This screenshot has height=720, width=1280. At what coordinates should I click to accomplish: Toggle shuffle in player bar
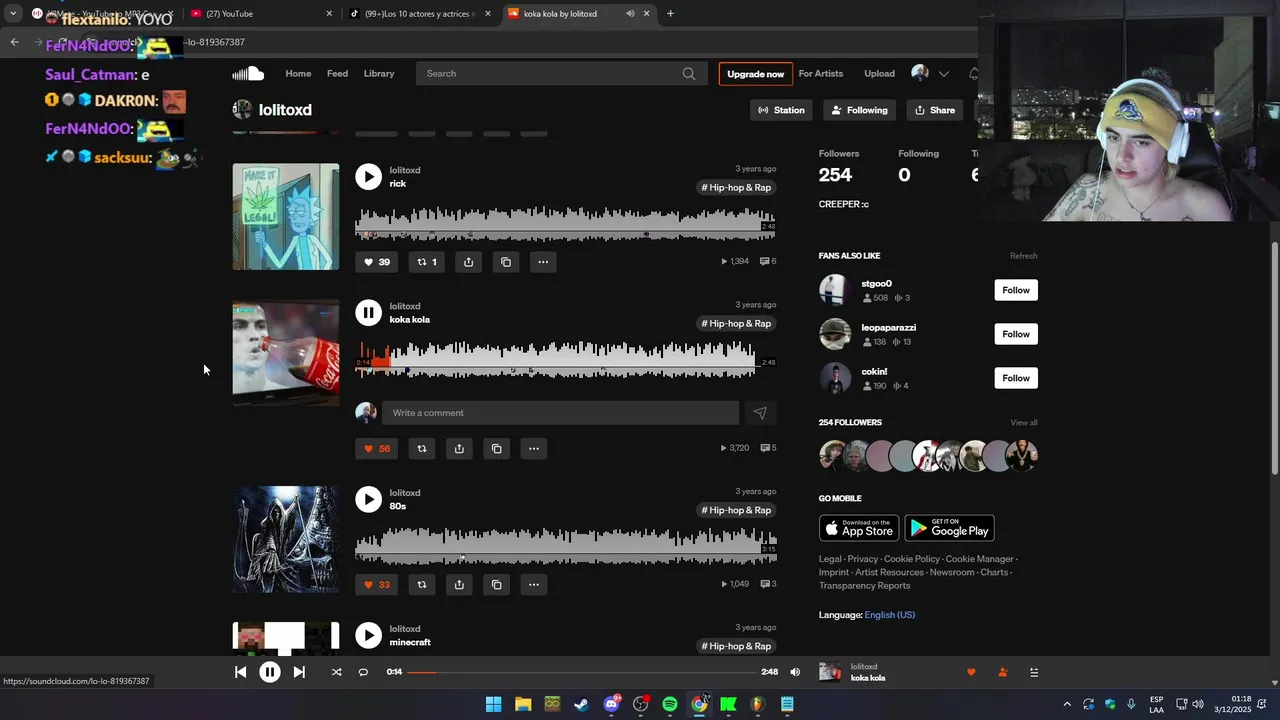click(336, 672)
